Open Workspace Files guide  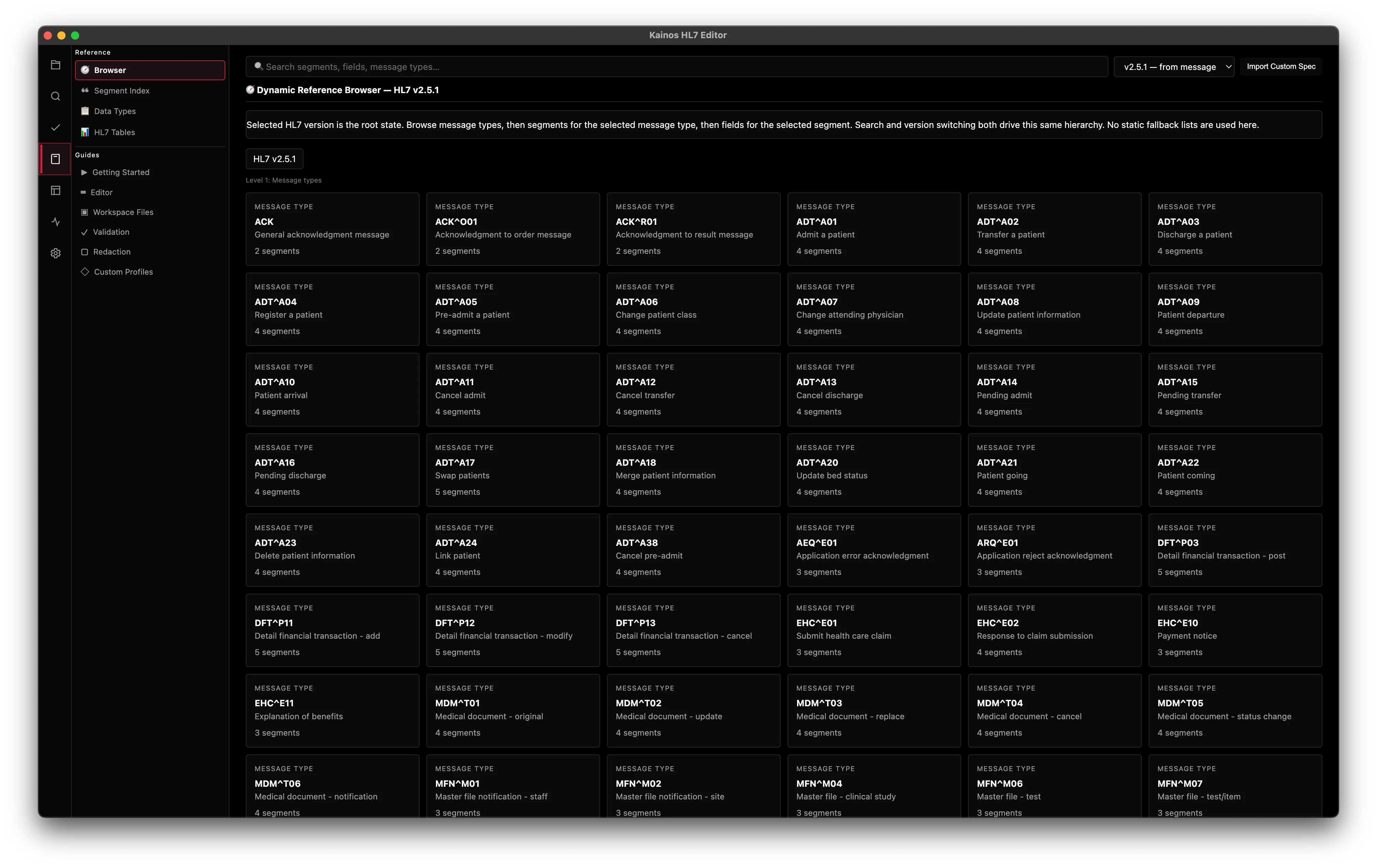pos(150,213)
